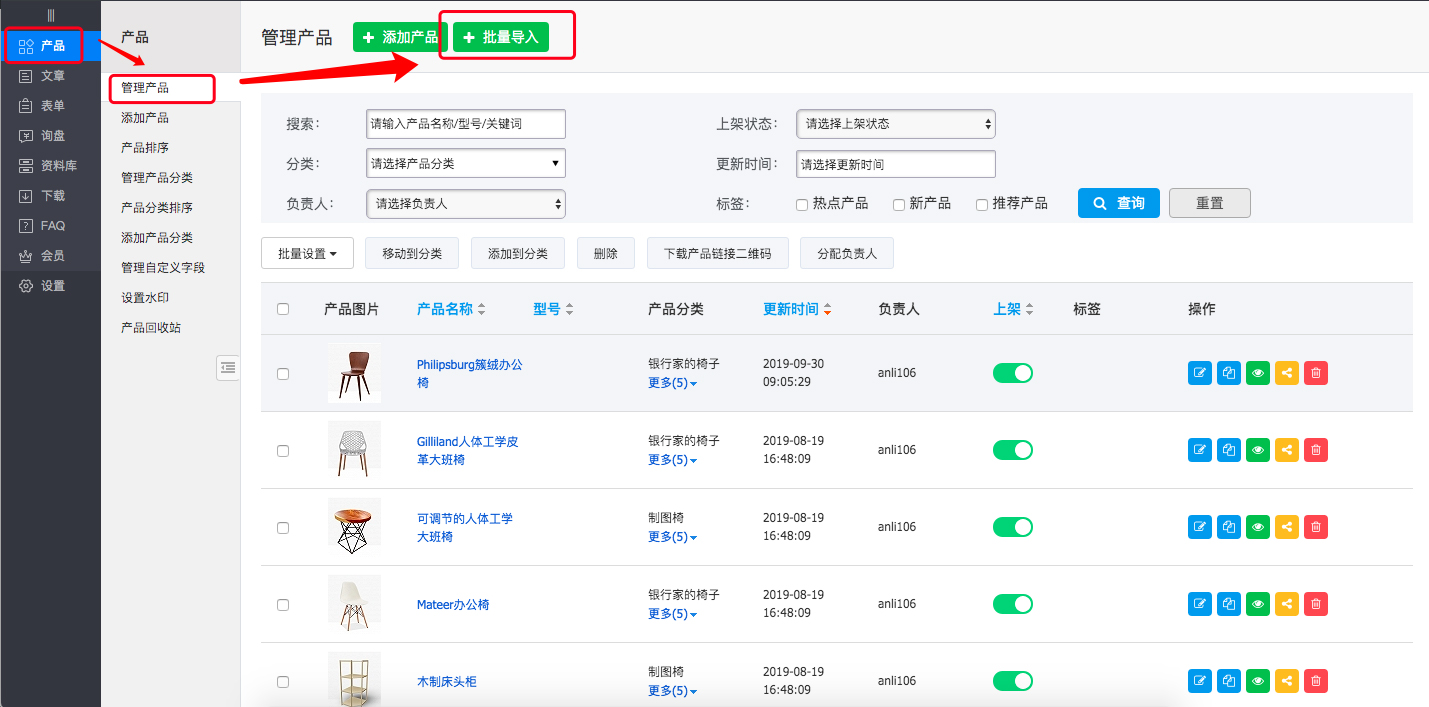Tick the select-all checkbox above the product list
Viewport: 1429px width, 707px height.
click(283, 309)
